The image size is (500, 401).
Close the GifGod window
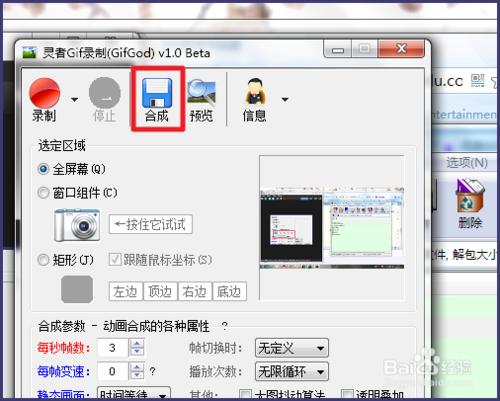(401, 49)
